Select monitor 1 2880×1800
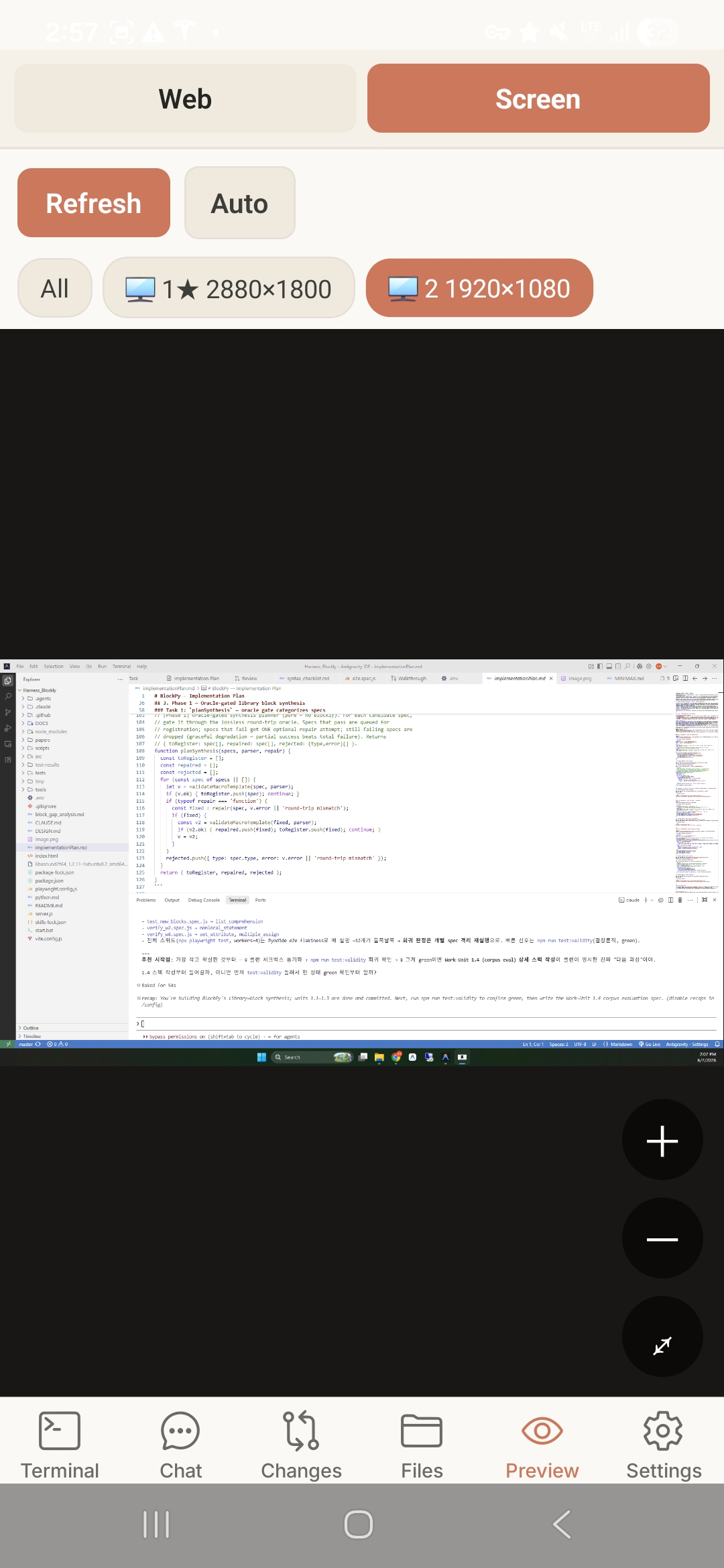The image size is (724, 1568). [x=229, y=288]
